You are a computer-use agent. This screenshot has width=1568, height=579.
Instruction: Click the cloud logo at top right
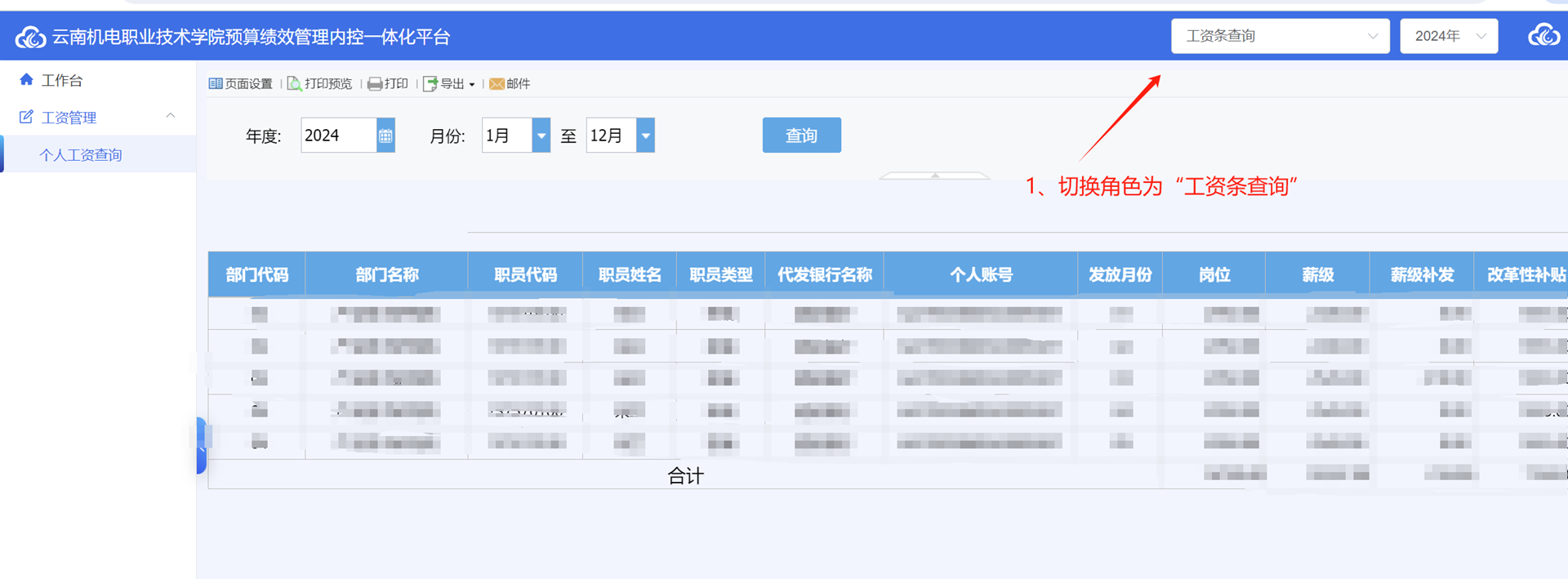1543,36
